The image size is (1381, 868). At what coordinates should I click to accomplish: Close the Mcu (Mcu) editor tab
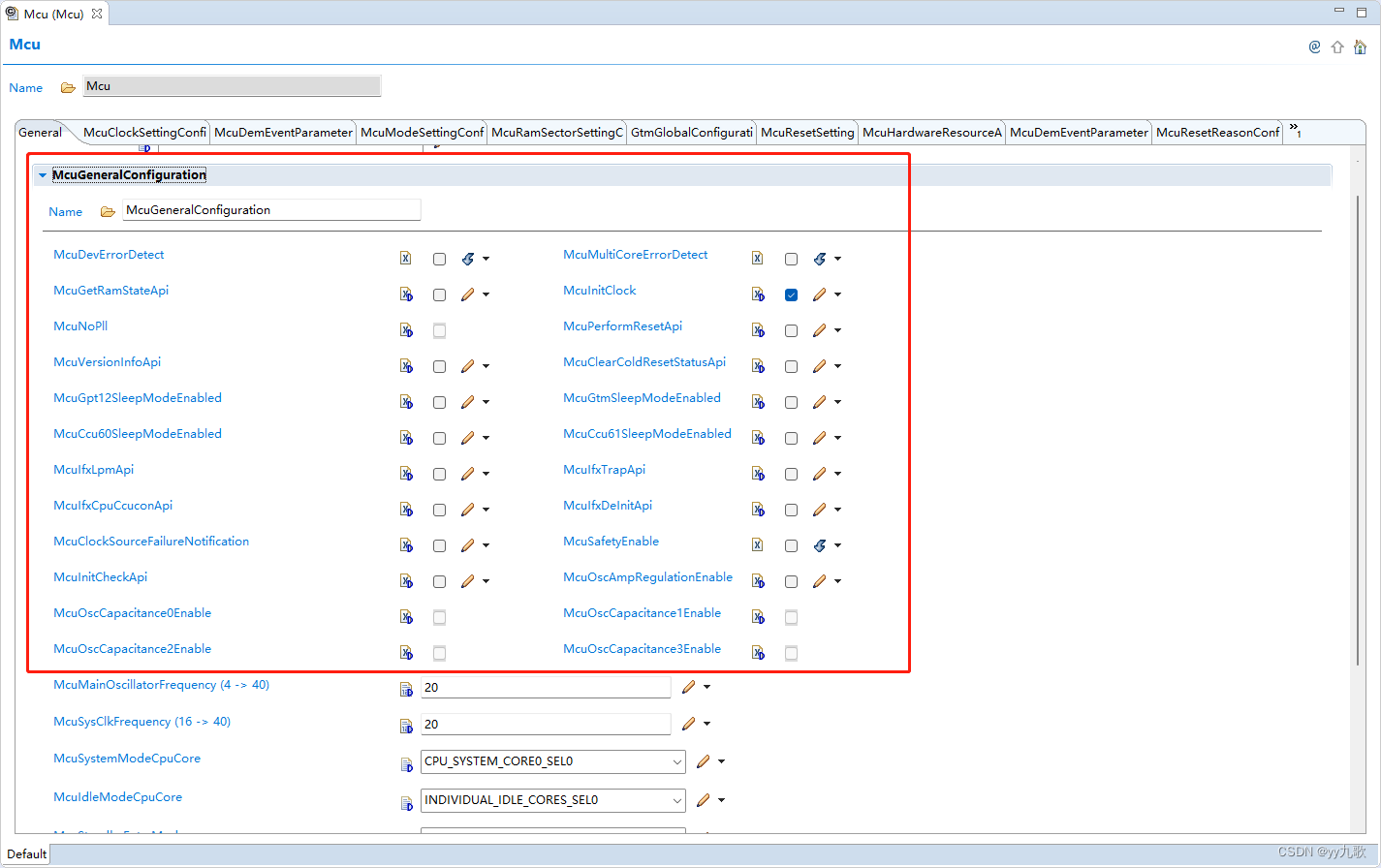tap(97, 14)
